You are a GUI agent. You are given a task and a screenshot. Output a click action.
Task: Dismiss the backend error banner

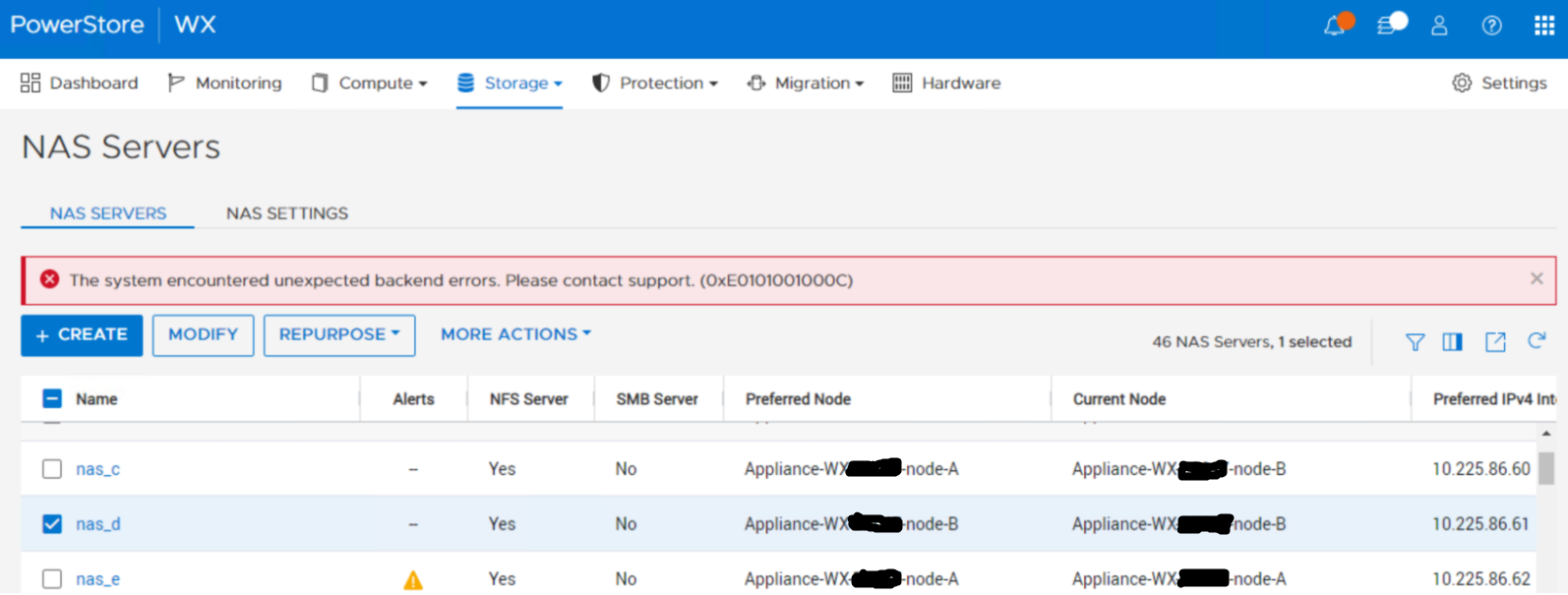(x=1537, y=279)
